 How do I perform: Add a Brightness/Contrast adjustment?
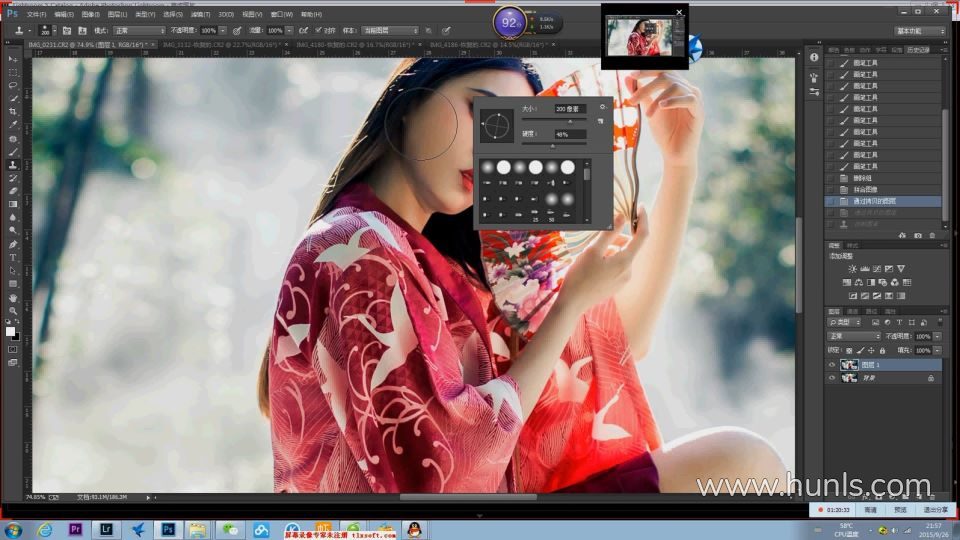click(852, 269)
